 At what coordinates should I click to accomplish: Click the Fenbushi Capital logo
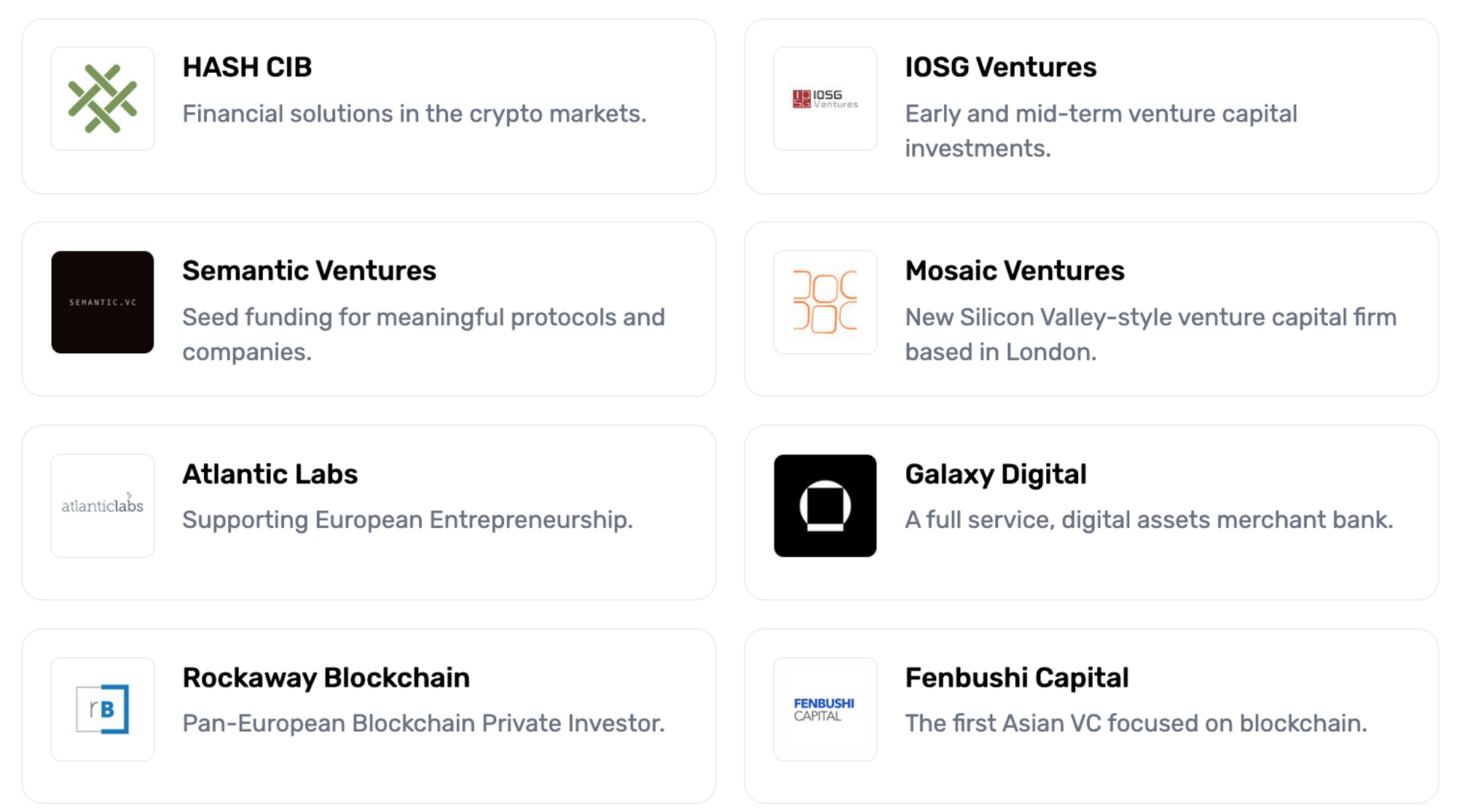click(x=825, y=709)
